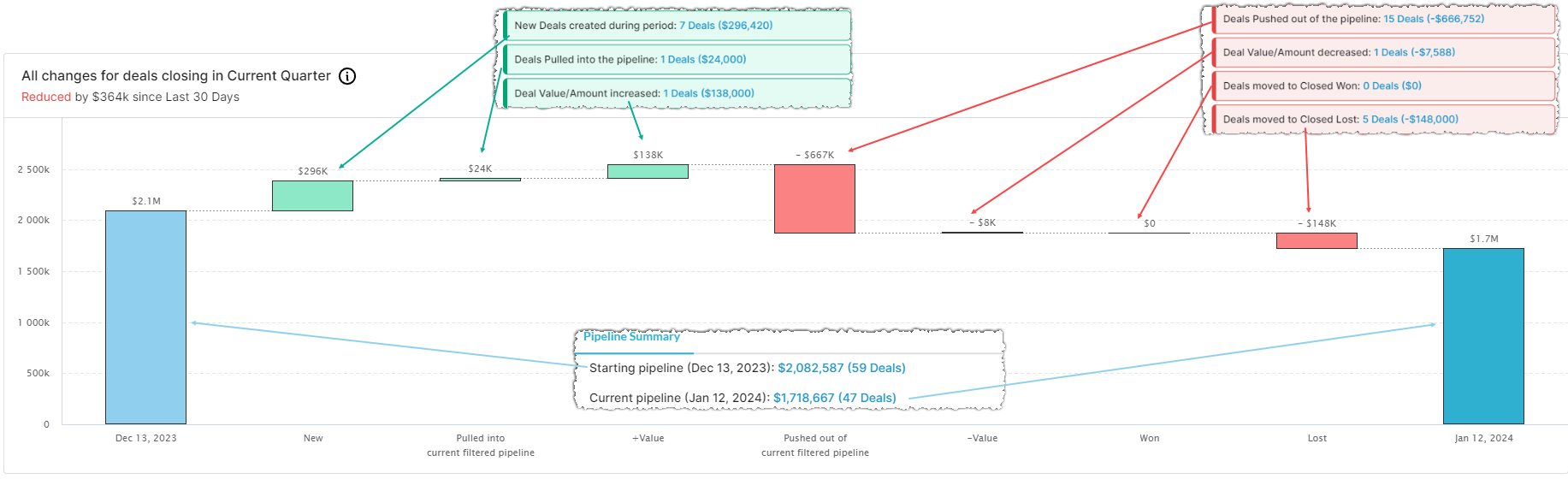Click the info icon beside chart title

347,76
